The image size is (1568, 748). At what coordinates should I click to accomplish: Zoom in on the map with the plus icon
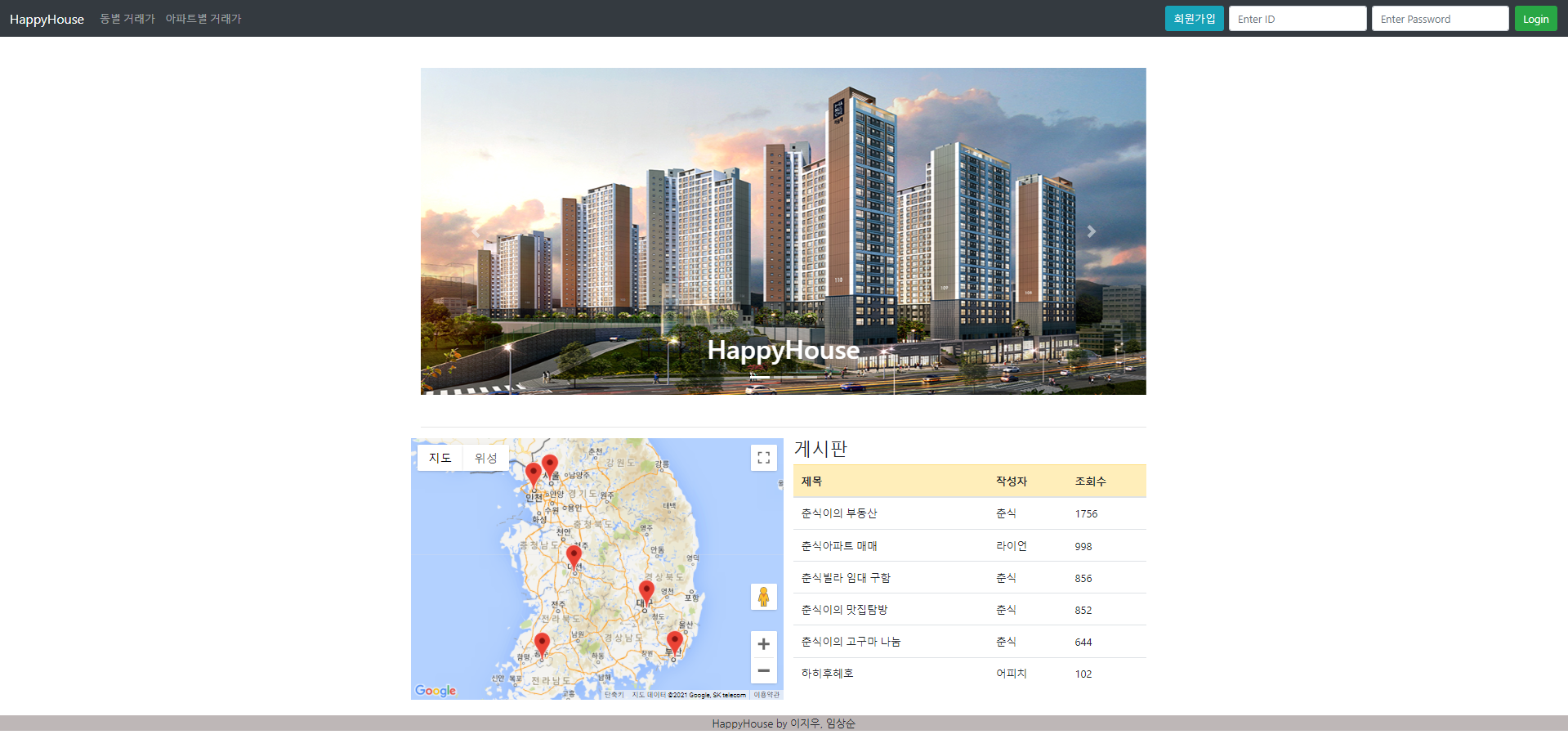coord(763,644)
